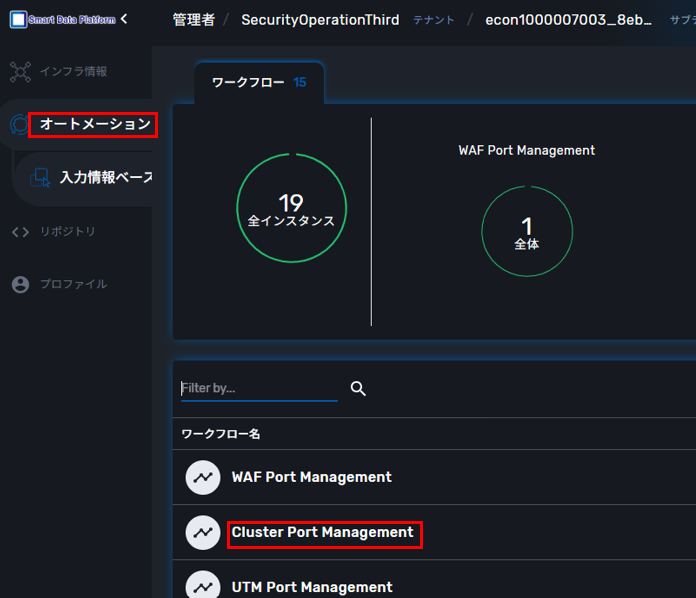Screen dimensions: 696x598
Task: Click the WAF Port Management chart title
Action: click(527, 150)
